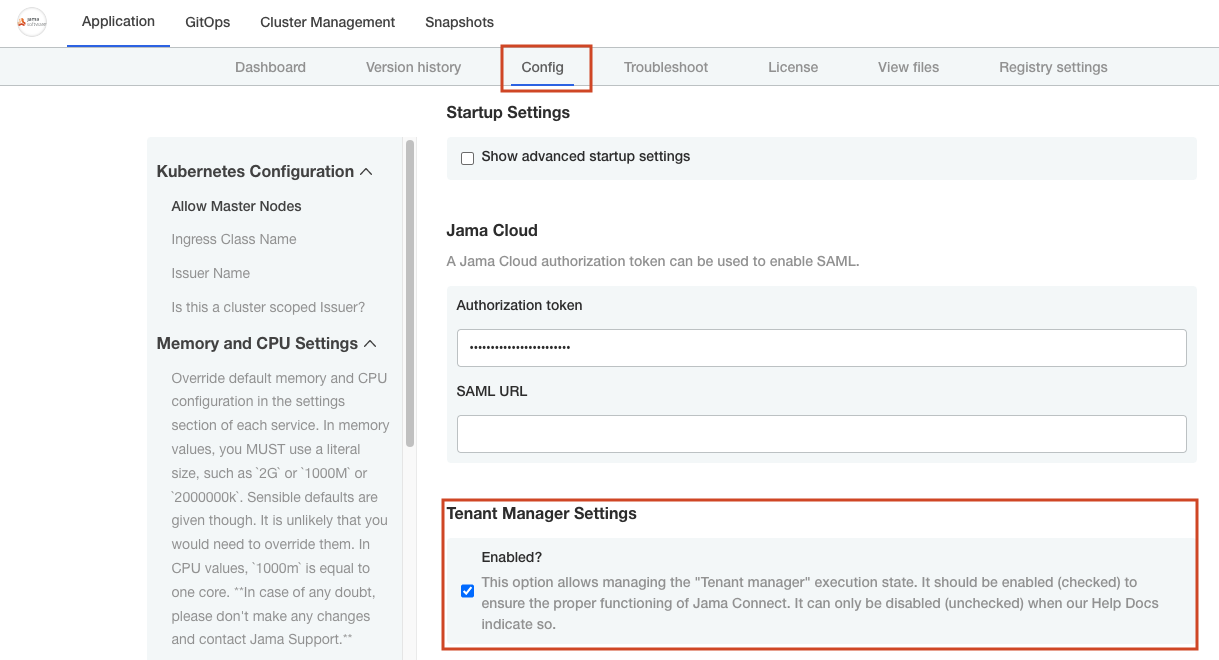Image resolution: width=1219 pixels, height=660 pixels.
Task: Open Version history sub-tab
Action: (x=413, y=67)
